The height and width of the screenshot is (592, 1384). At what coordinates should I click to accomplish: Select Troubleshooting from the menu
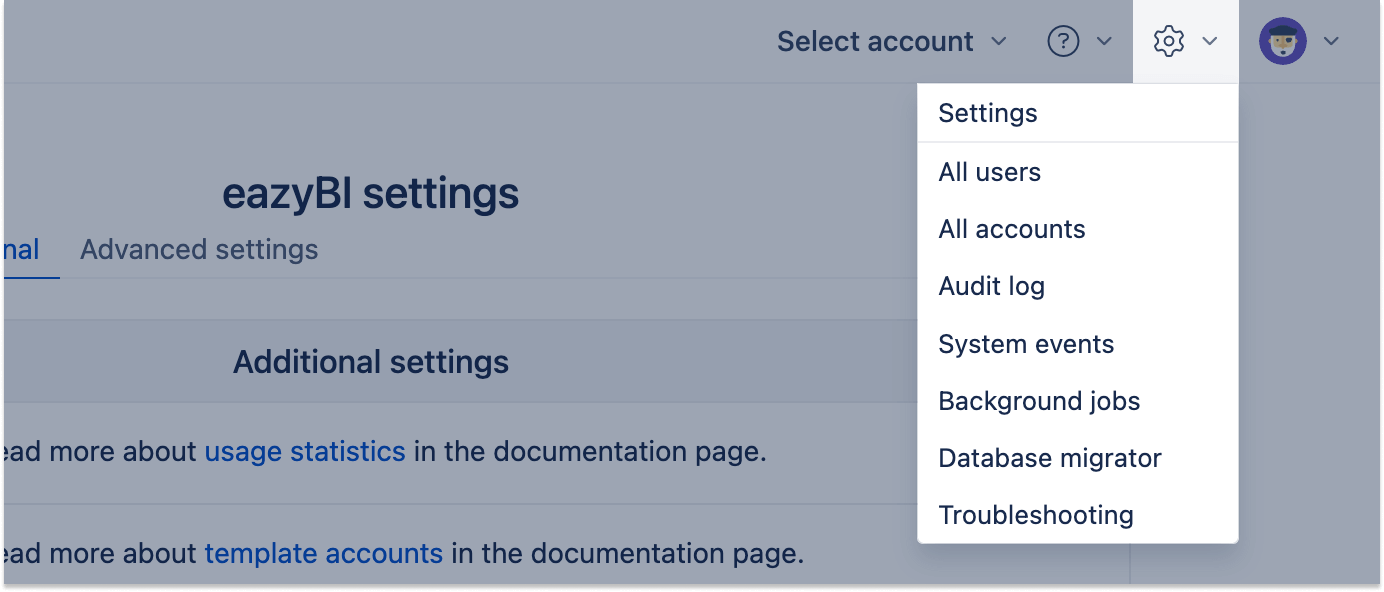[1035, 515]
